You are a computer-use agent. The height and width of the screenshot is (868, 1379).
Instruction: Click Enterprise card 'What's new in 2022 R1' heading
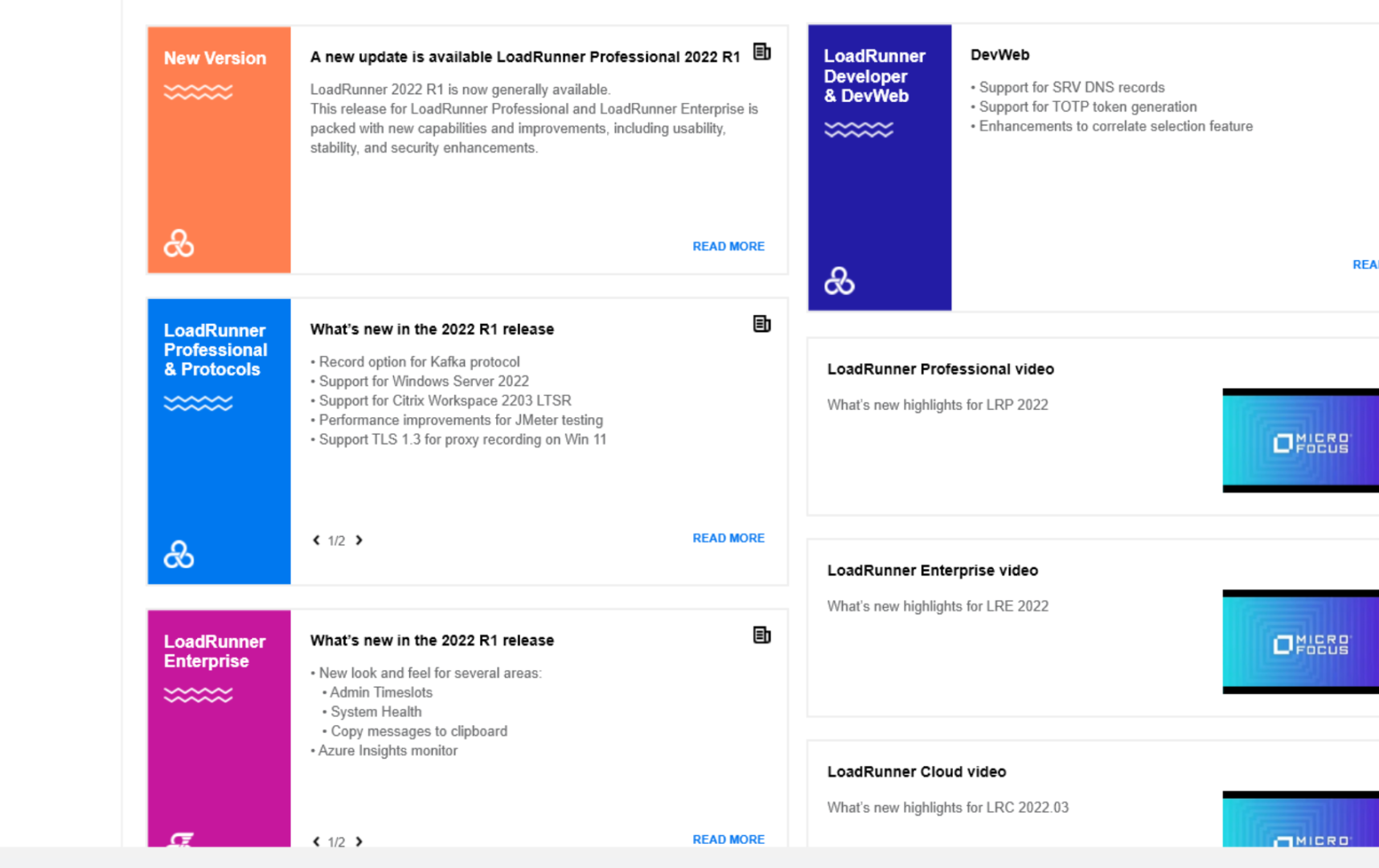click(432, 641)
